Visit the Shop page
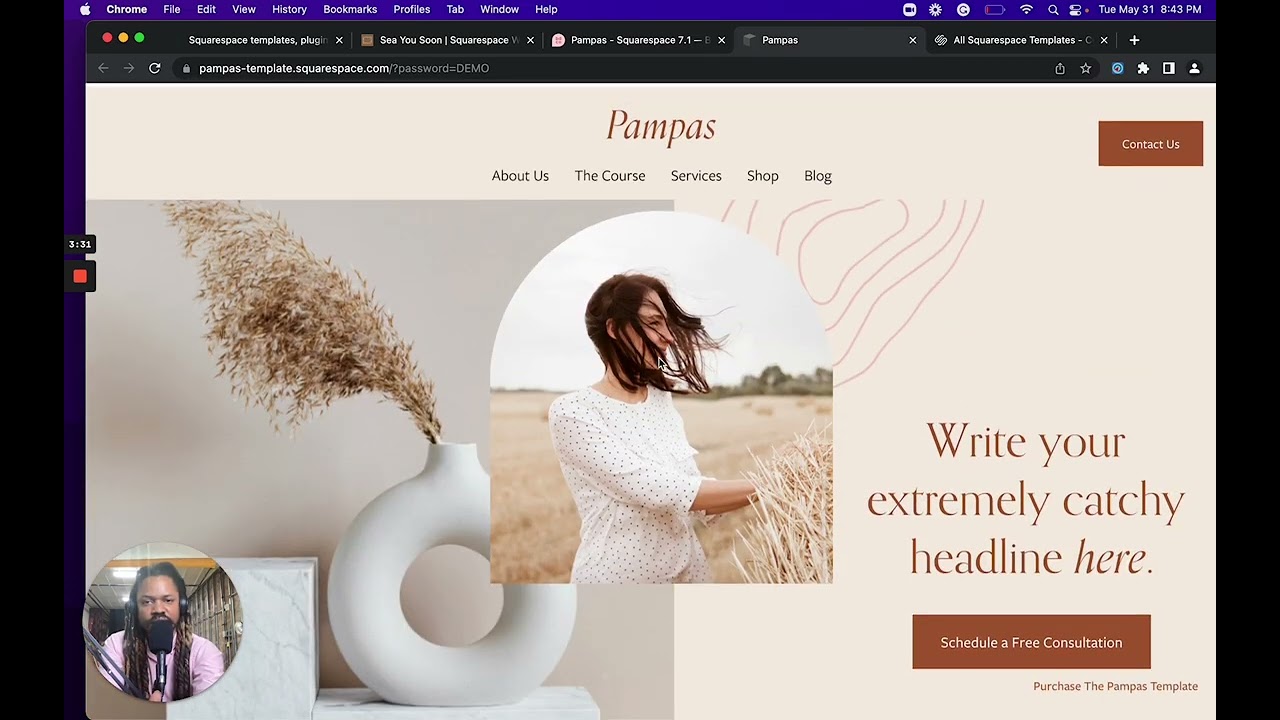The height and width of the screenshot is (720, 1280). [762, 175]
